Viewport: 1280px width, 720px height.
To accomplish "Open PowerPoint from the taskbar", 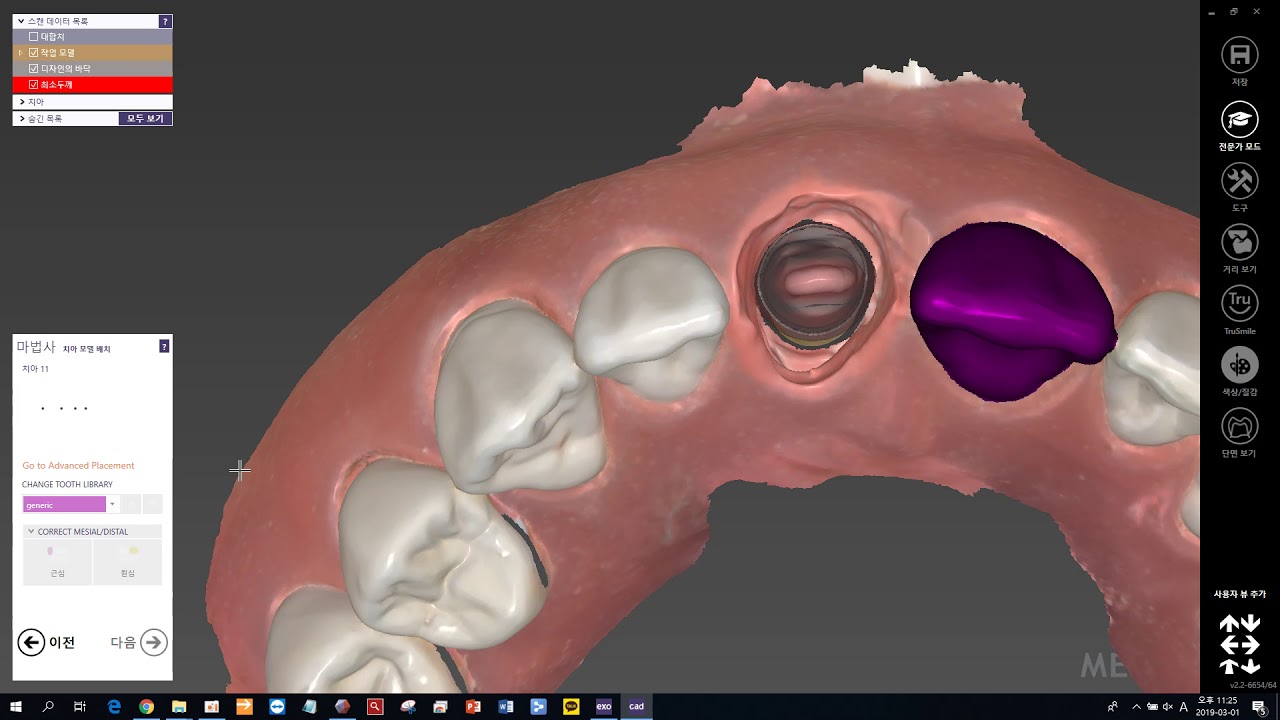I will click(473, 707).
